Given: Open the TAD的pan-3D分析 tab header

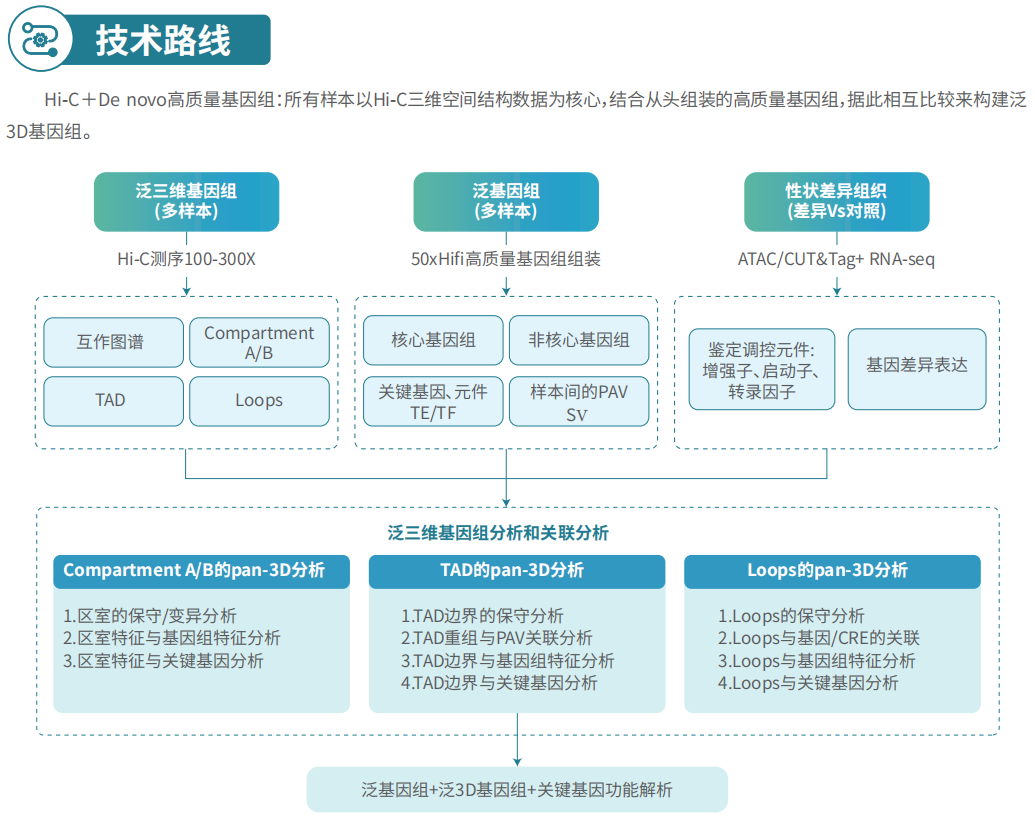Looking at the screenshot, I should click(x=517, y=572).
